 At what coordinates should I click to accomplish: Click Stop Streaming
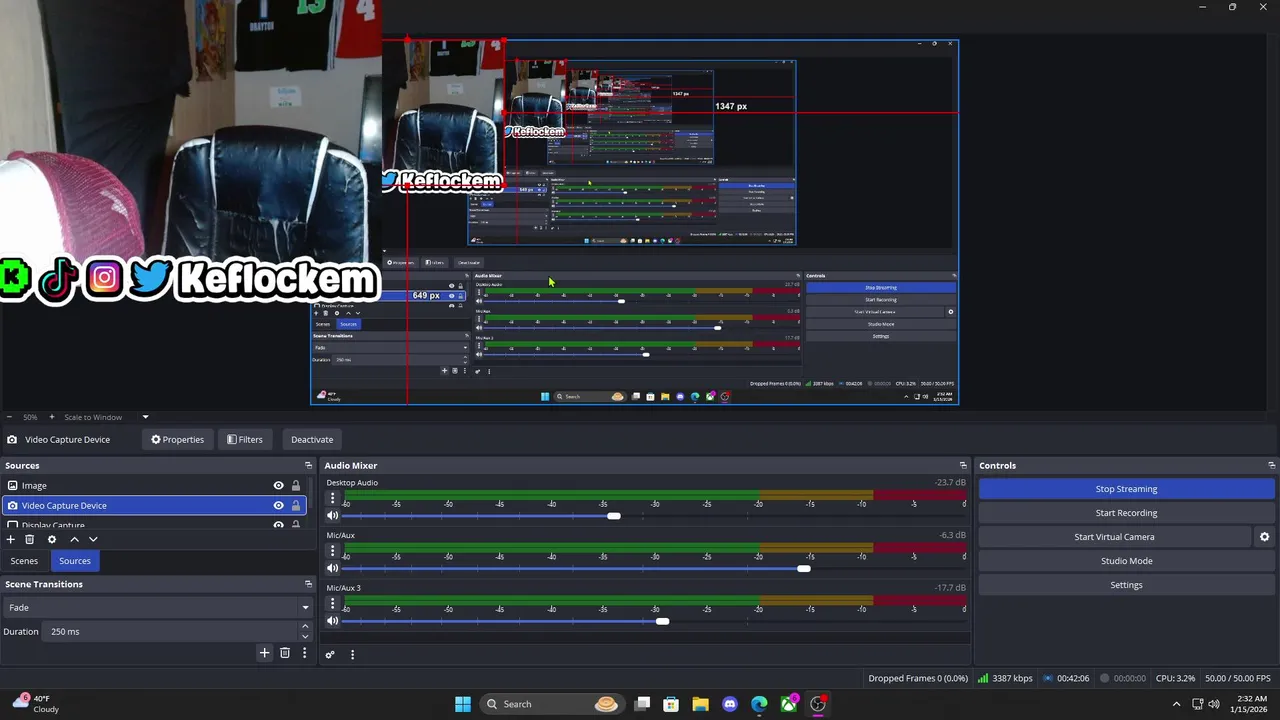click(x=1126, y=489)
